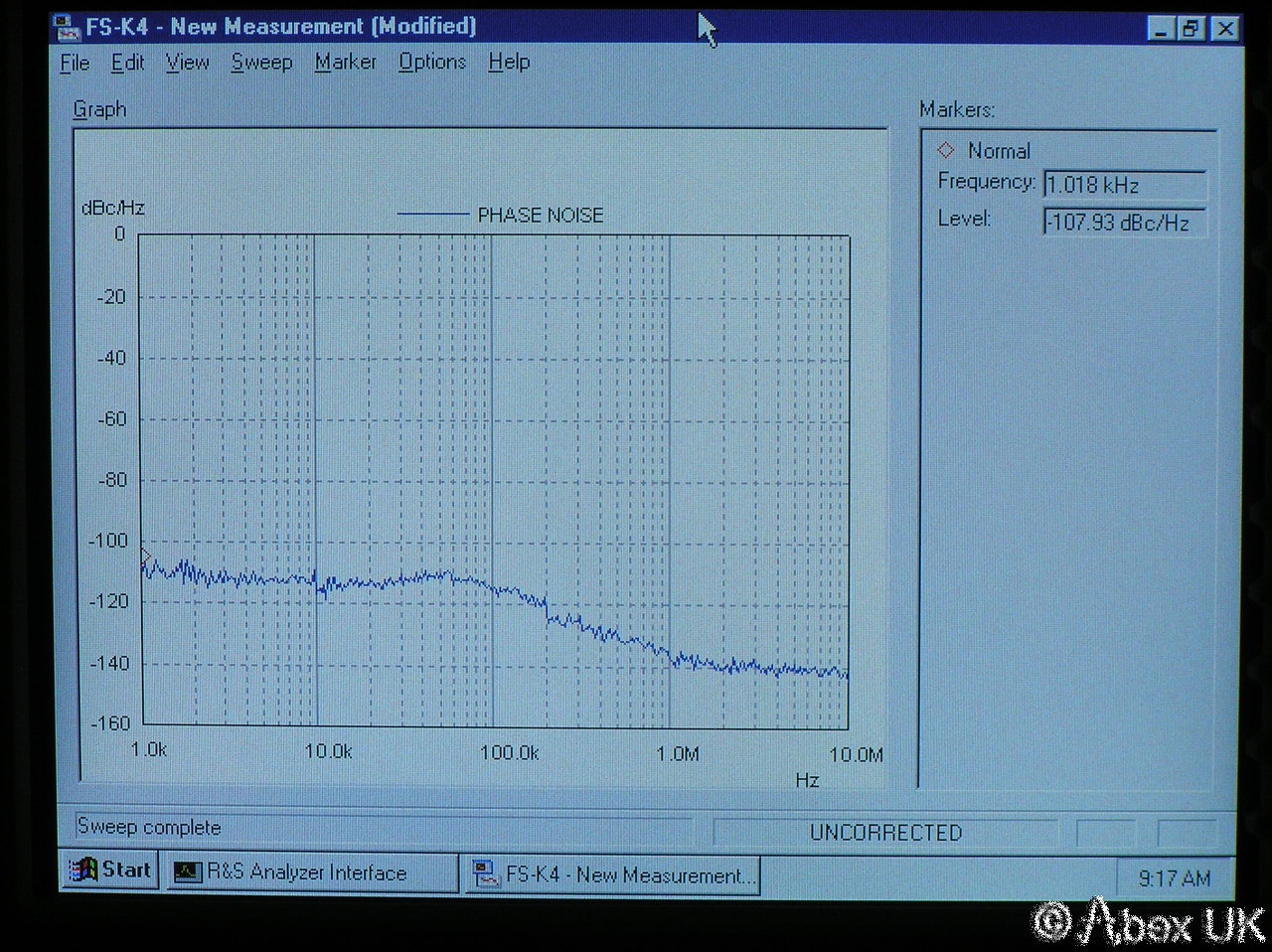1272x952 pixels.
Task: Click the Sweep complete status message
Action: point(149,827)
